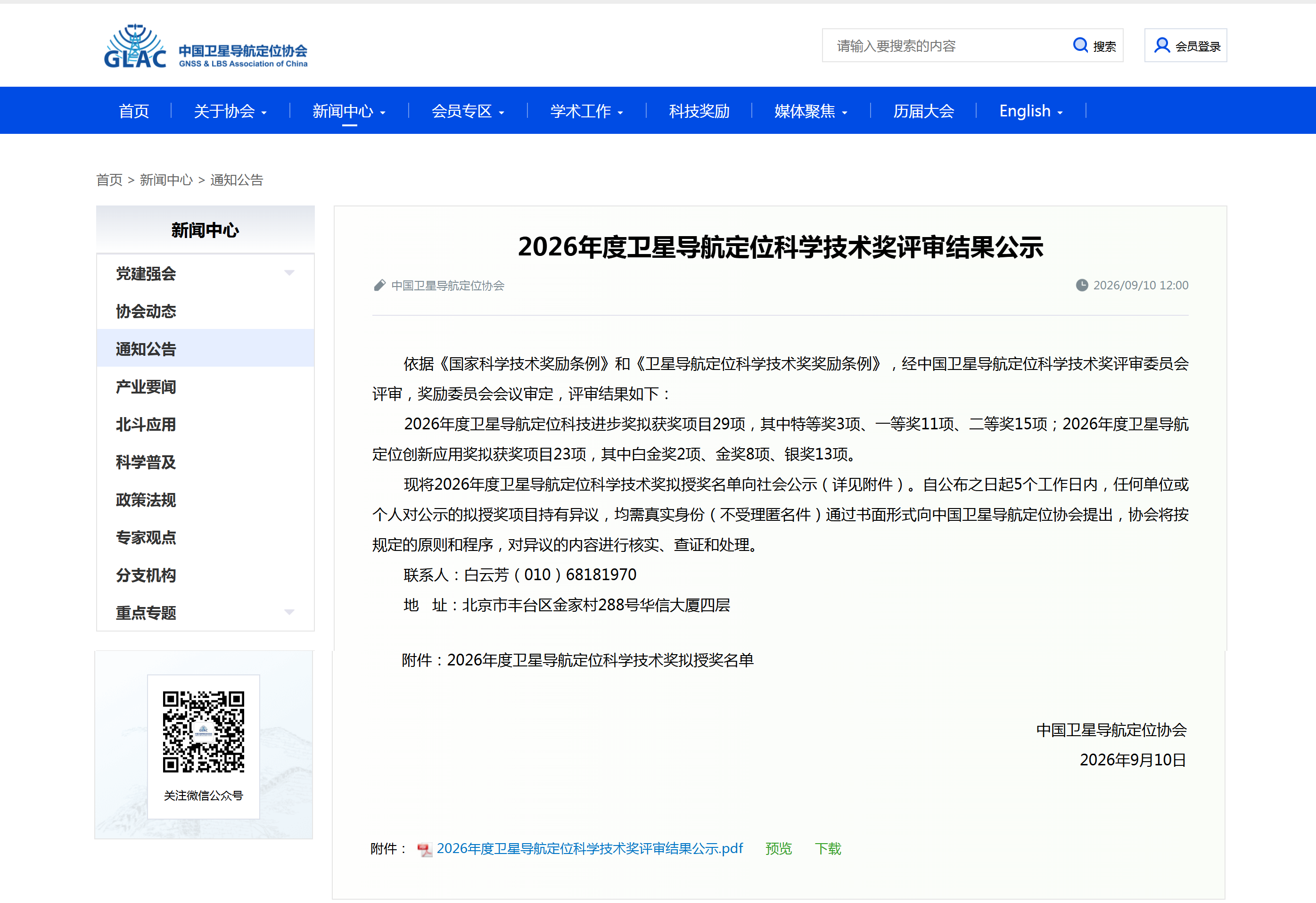Expand the English language dropdown

1031,111
